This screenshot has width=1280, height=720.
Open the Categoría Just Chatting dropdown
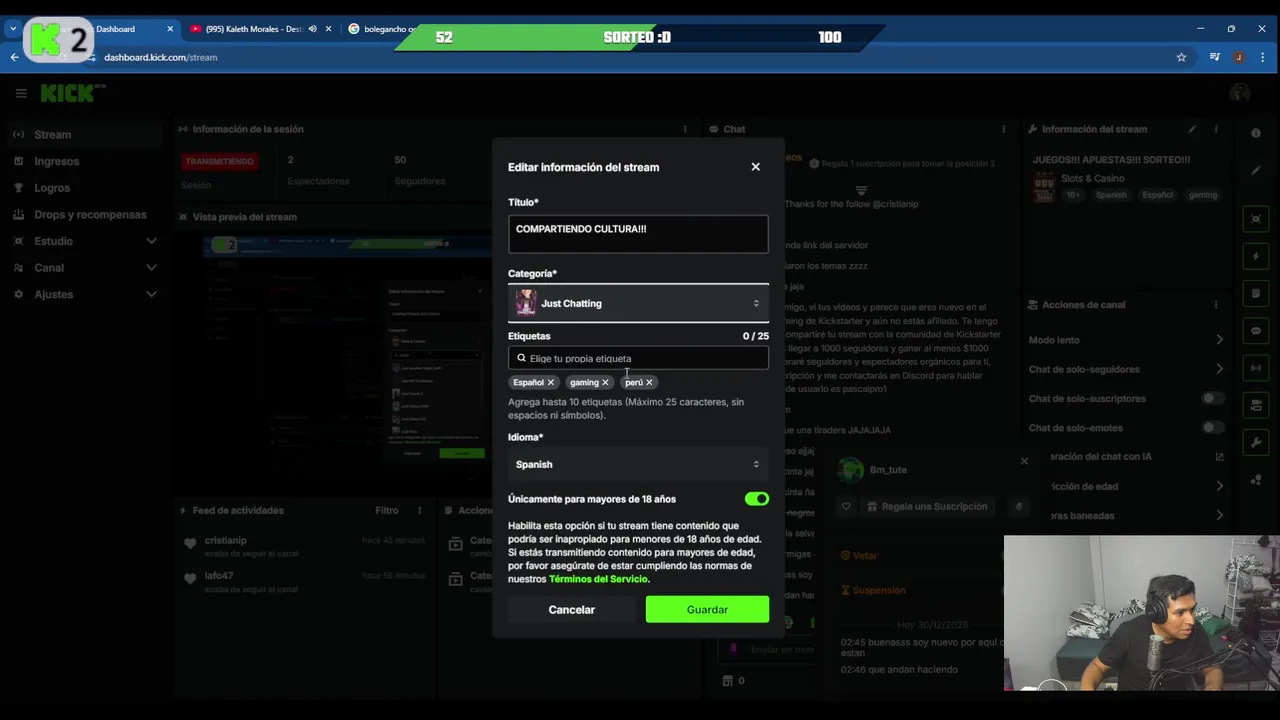tap(638, 303)
